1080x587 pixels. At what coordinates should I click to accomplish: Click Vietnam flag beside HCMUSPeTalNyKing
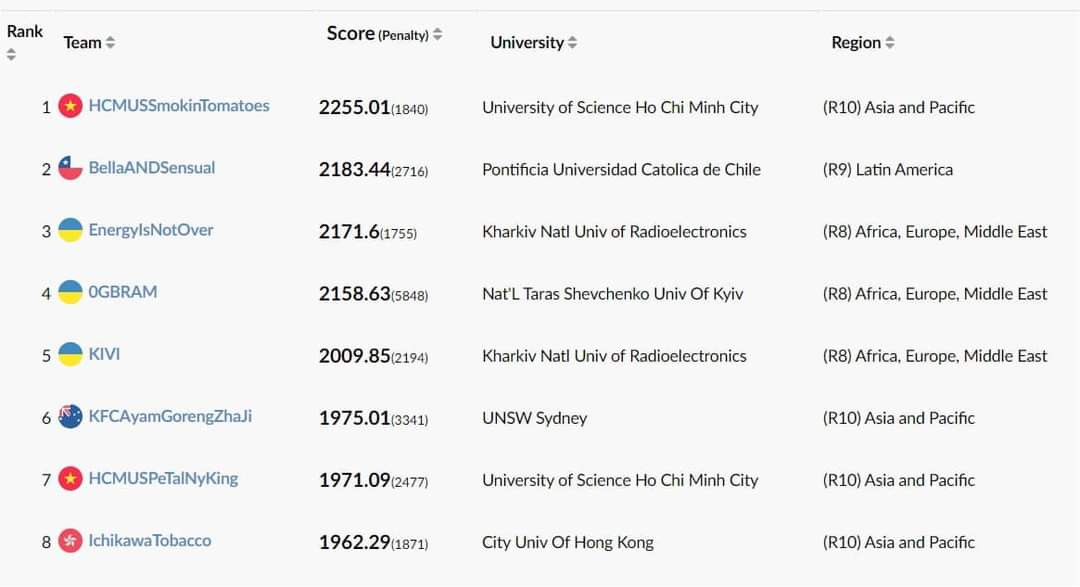[70, 478]
